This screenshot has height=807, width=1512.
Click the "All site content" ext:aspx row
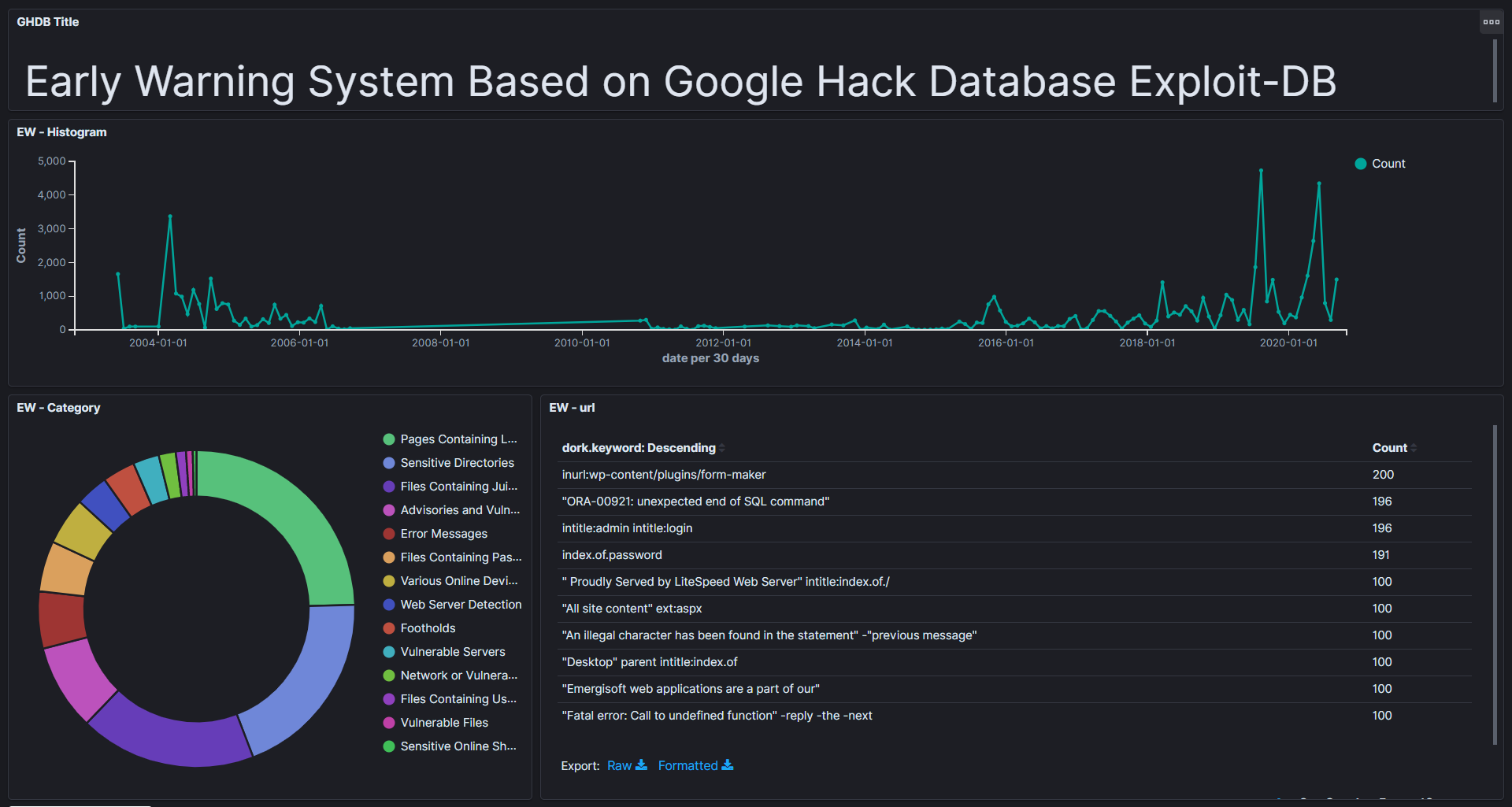[1014, 609]
